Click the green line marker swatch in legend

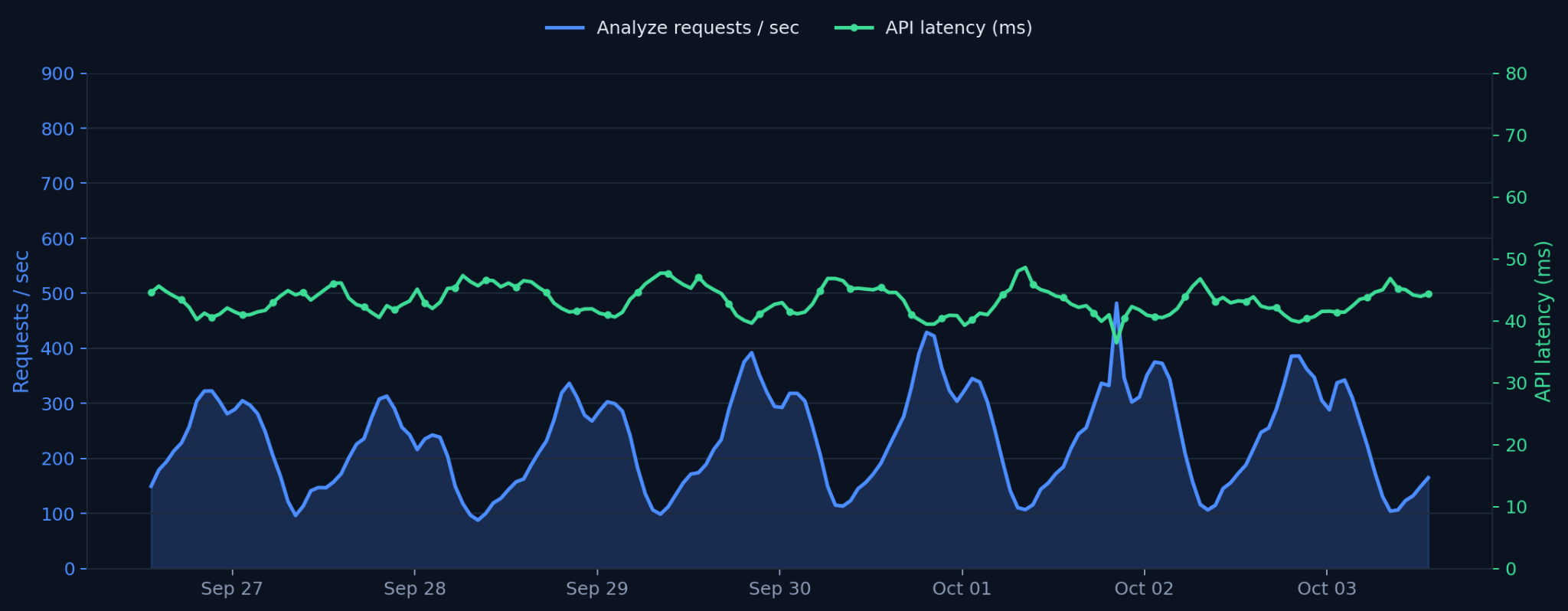[854, 28]
